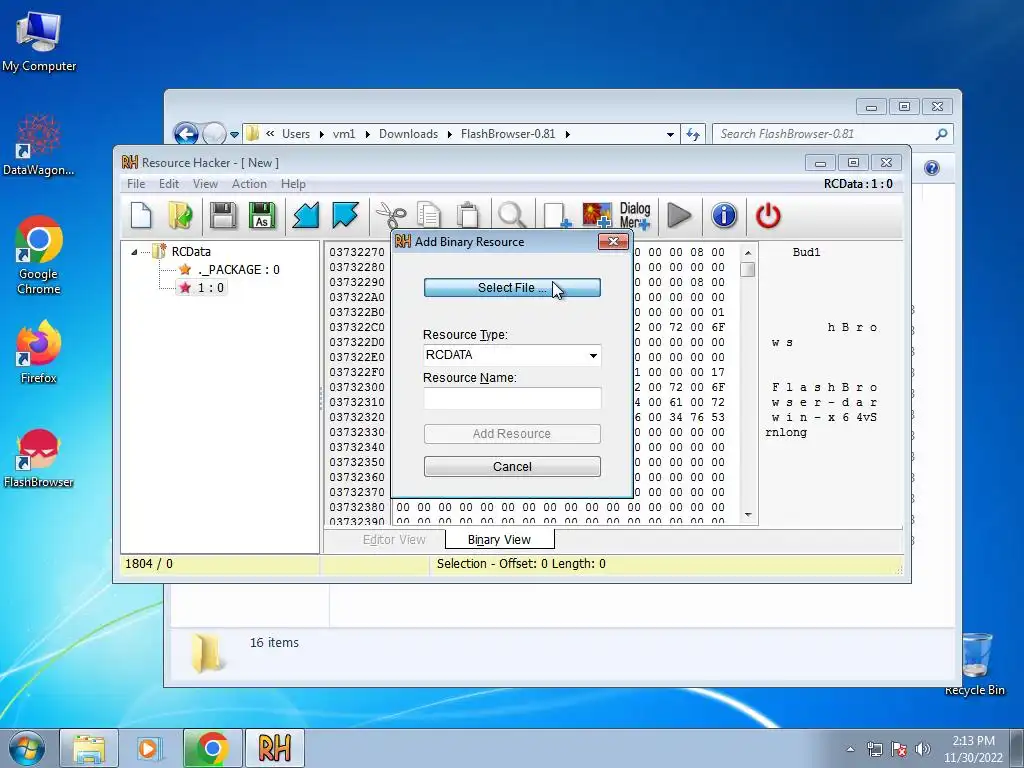1024x768 pixels.
Task: Switch to the Editor View tab
Action: point(394,539)
